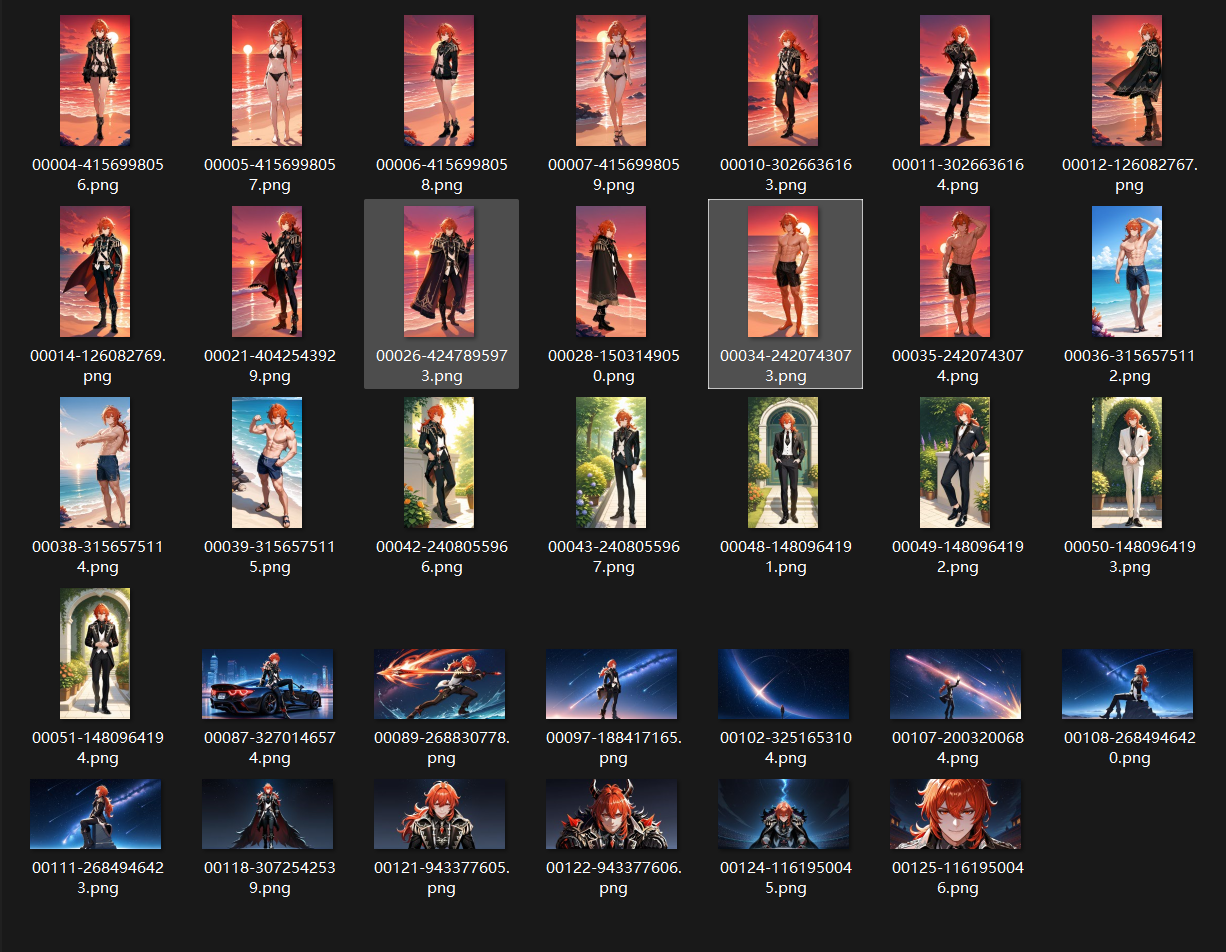Click file name 00111-2684946423.png
The width and height of the screenshot is (1226, 952).
(x=97, y=878)
